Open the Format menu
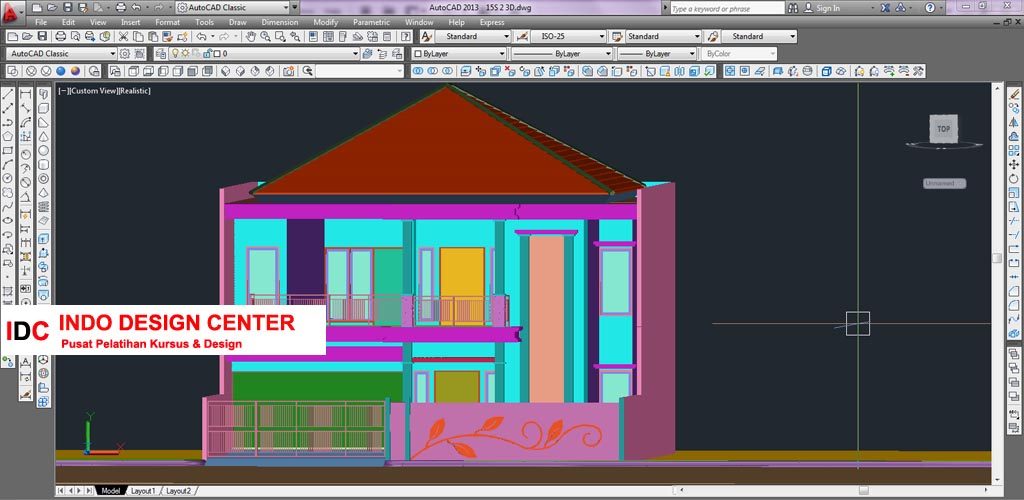Image resolution: width=1024 pixels, height=500 pixels. 167,22
